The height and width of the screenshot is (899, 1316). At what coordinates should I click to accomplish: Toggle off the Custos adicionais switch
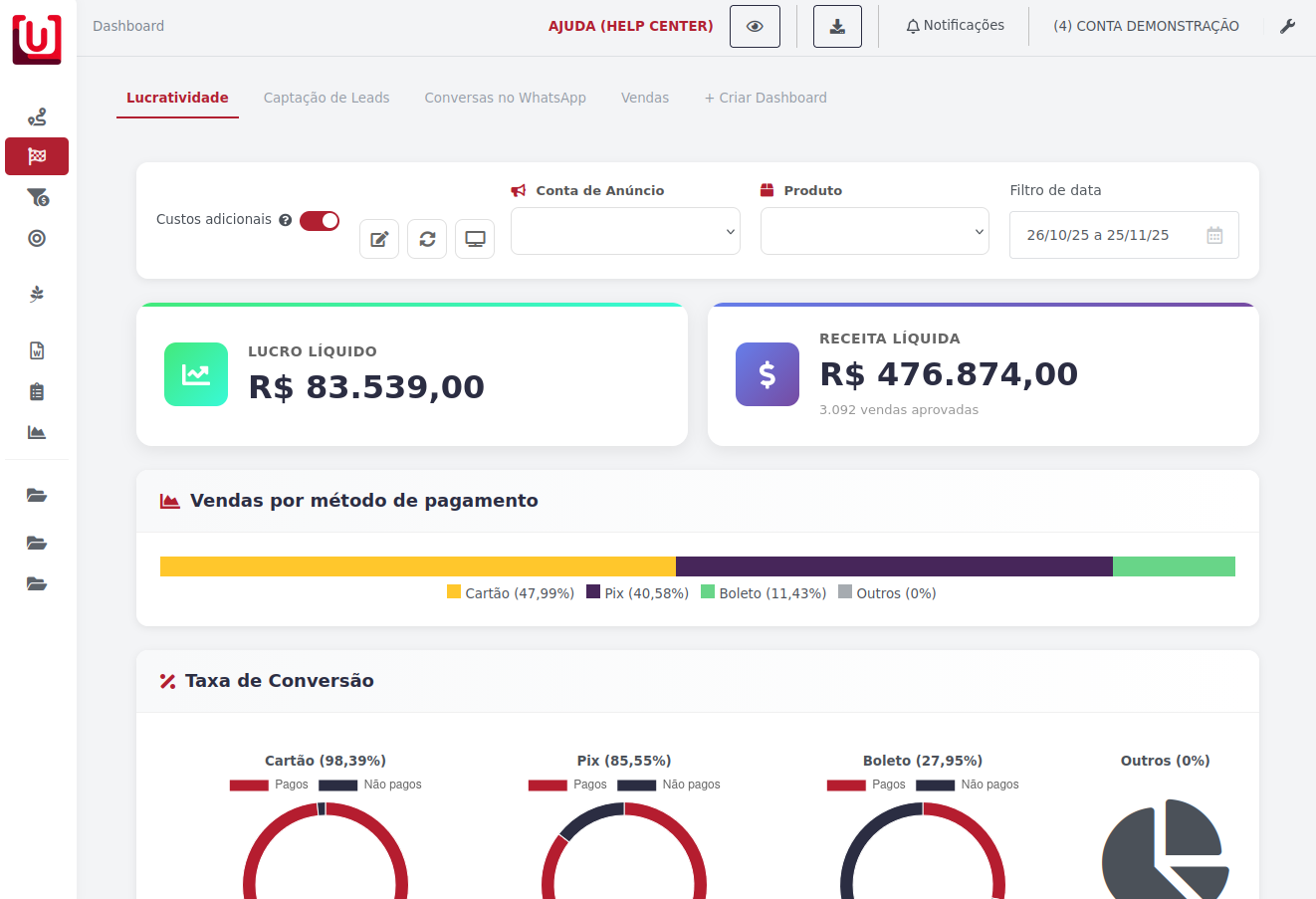tap(320, 220)
